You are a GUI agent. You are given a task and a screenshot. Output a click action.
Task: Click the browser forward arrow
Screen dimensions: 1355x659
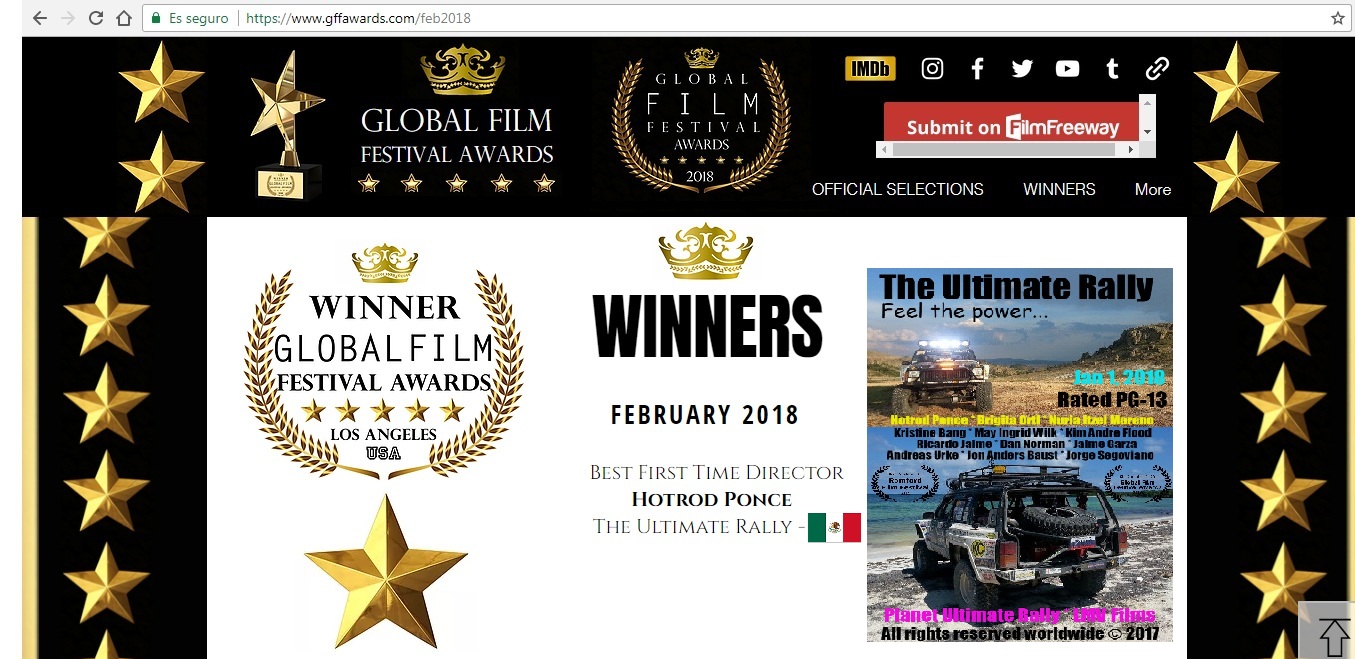pos(68,18)
